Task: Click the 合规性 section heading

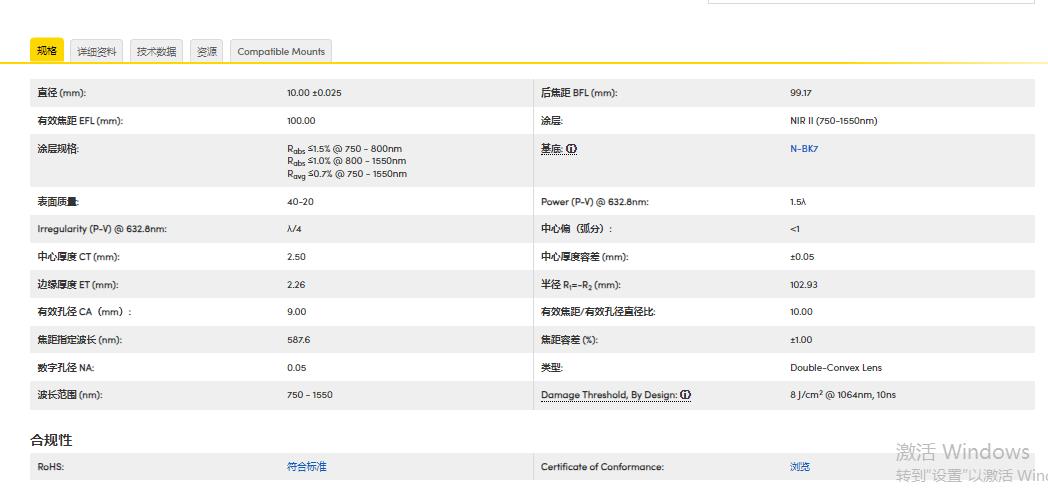Action: pyautogui.click(x=51, y=440)
